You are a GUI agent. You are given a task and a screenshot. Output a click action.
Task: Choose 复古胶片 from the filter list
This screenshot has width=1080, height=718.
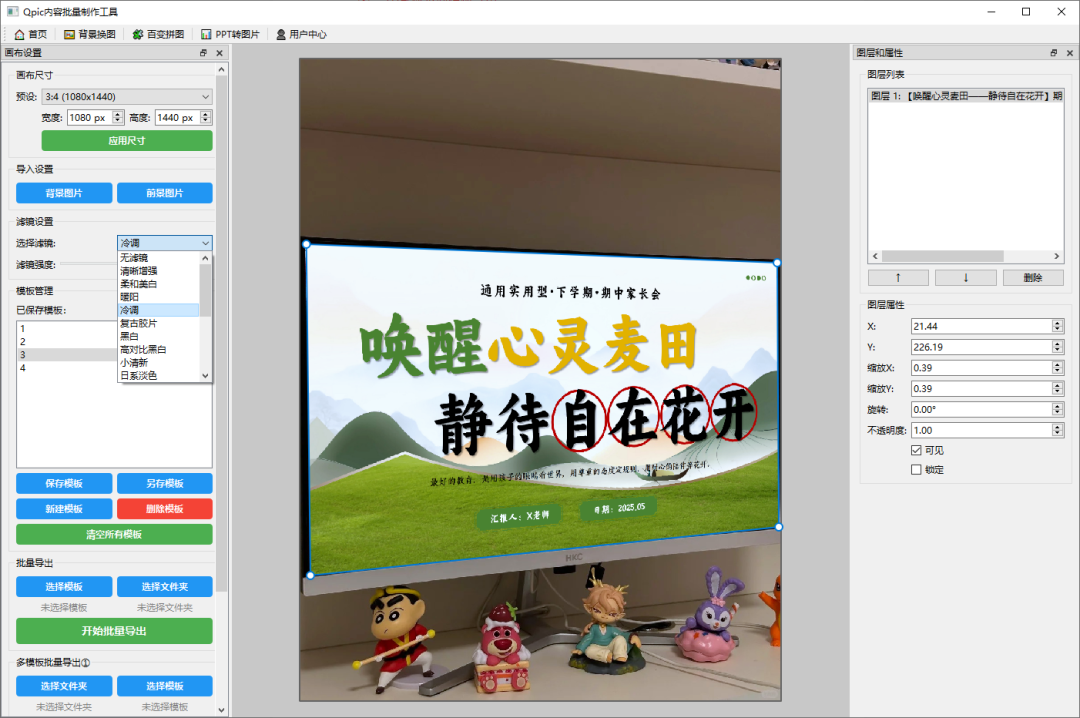pyautogui.click(x=138, y=323)
